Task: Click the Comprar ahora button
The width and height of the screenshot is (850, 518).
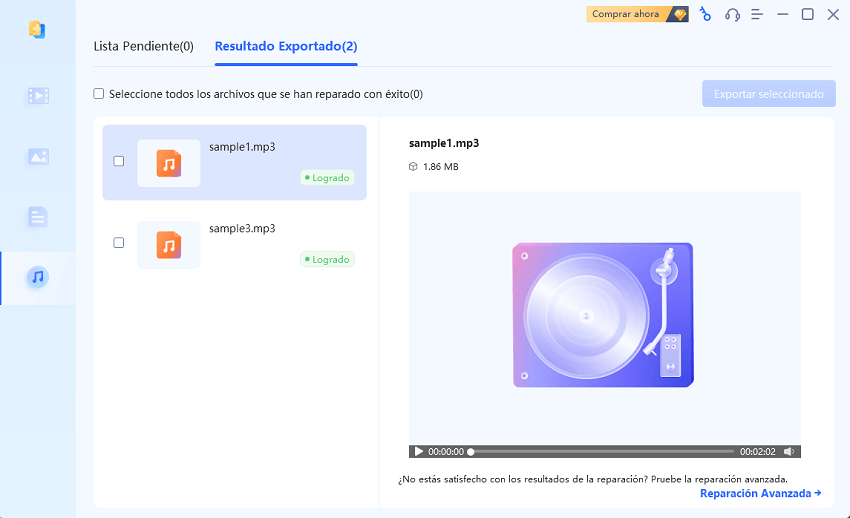Action: point(638,14)
